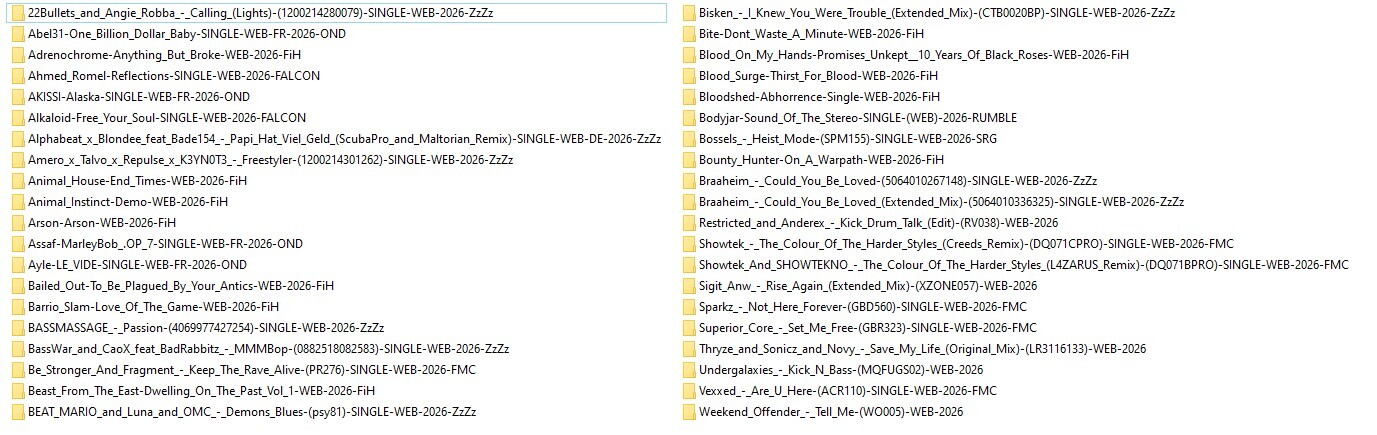The width and height of the screenshot is (1377, 435).
Task: Select Amero_x_Talvo_x_Repulse Freestyler folder name
Action: [x=271, y=160]
